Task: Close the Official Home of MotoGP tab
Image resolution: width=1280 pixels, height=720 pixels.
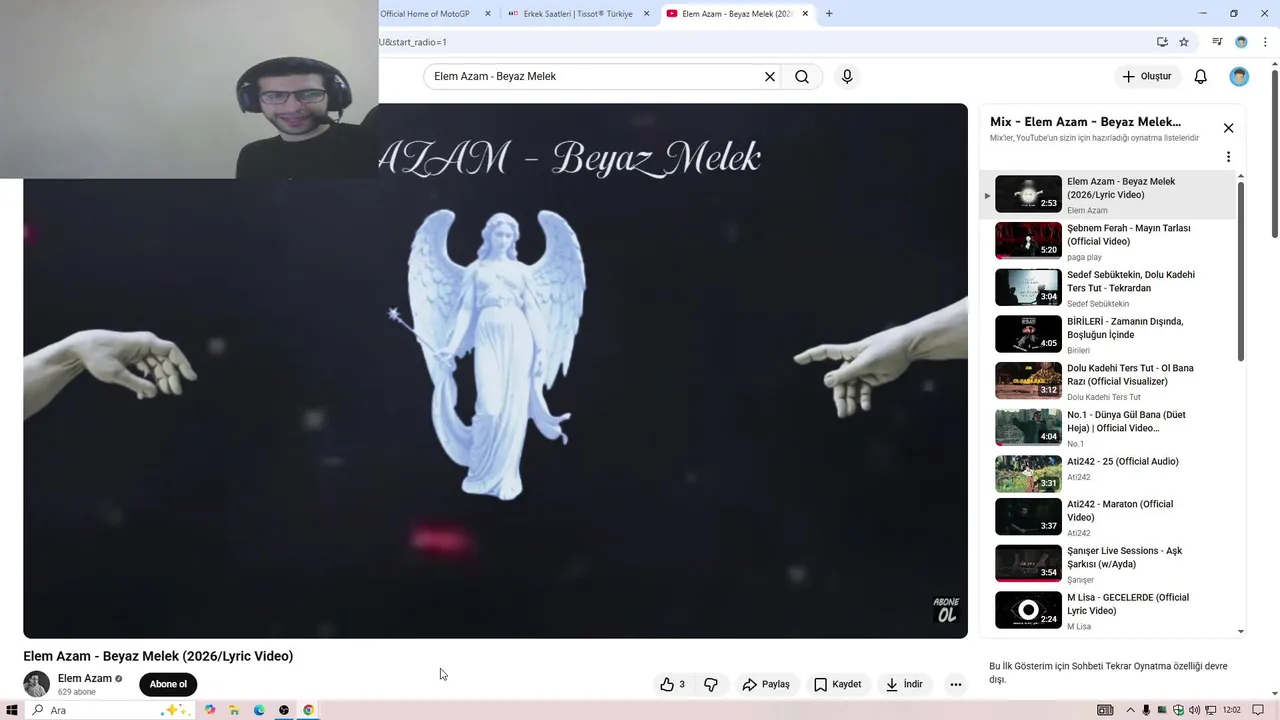Action: click(488, 14)
